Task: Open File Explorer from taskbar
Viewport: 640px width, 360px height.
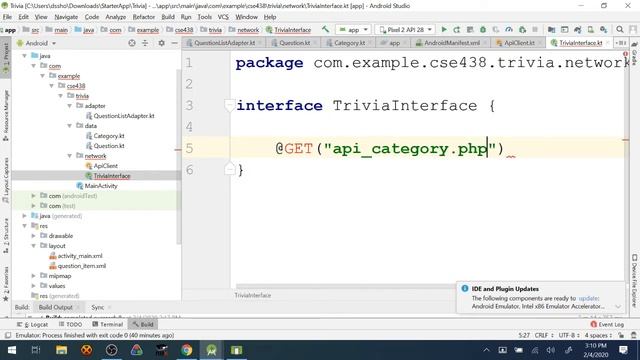Action: tap(61, 350)
